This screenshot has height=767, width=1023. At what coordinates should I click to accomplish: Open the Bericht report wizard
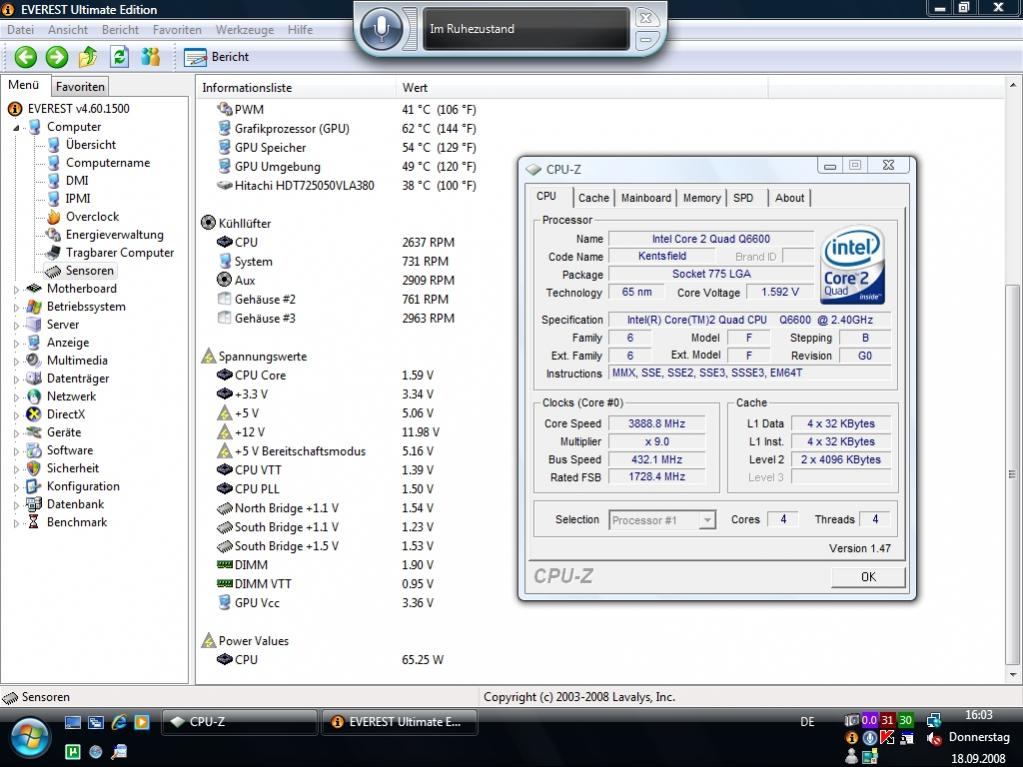point(217,57)
